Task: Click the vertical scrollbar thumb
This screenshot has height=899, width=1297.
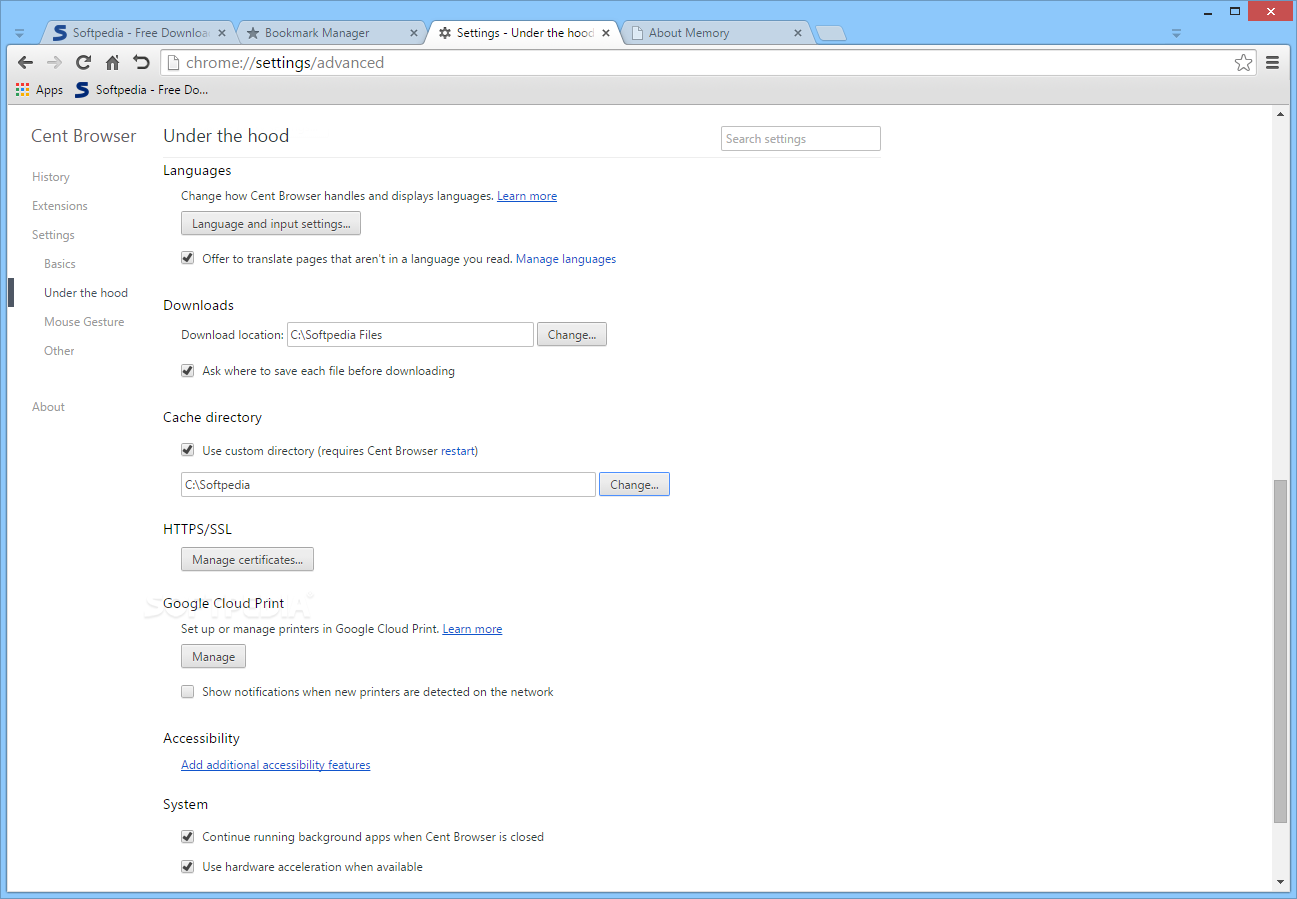Action: [x=1280, y=651]
